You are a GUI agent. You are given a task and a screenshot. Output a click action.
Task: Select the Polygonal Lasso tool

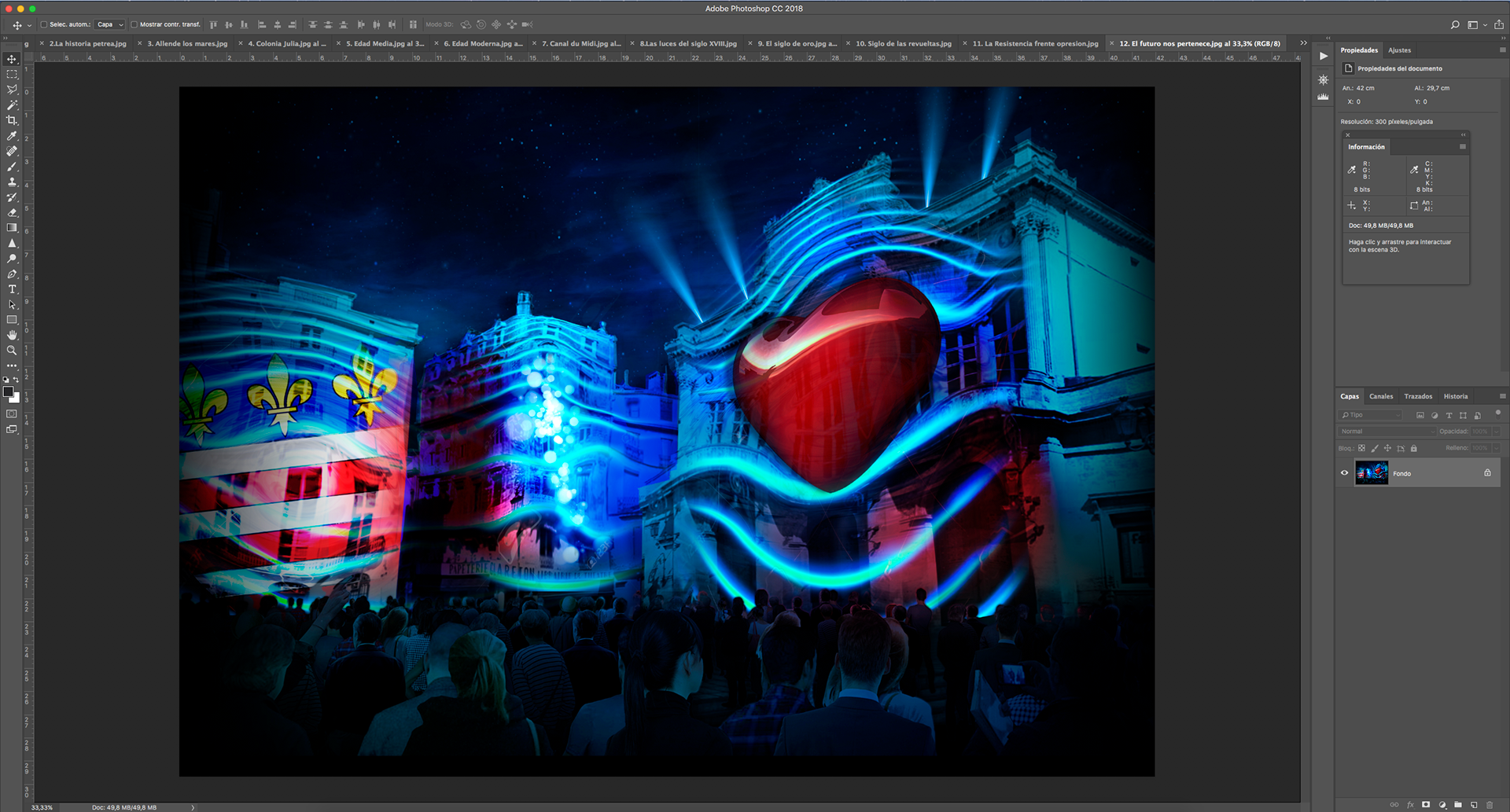(12, 90)
